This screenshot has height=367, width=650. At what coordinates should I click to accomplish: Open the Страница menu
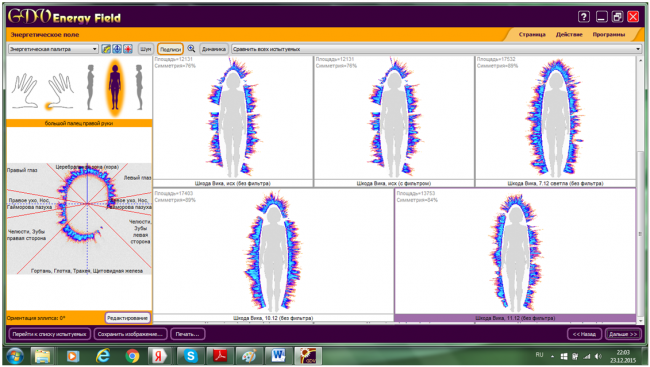click(x=532, y=34)
